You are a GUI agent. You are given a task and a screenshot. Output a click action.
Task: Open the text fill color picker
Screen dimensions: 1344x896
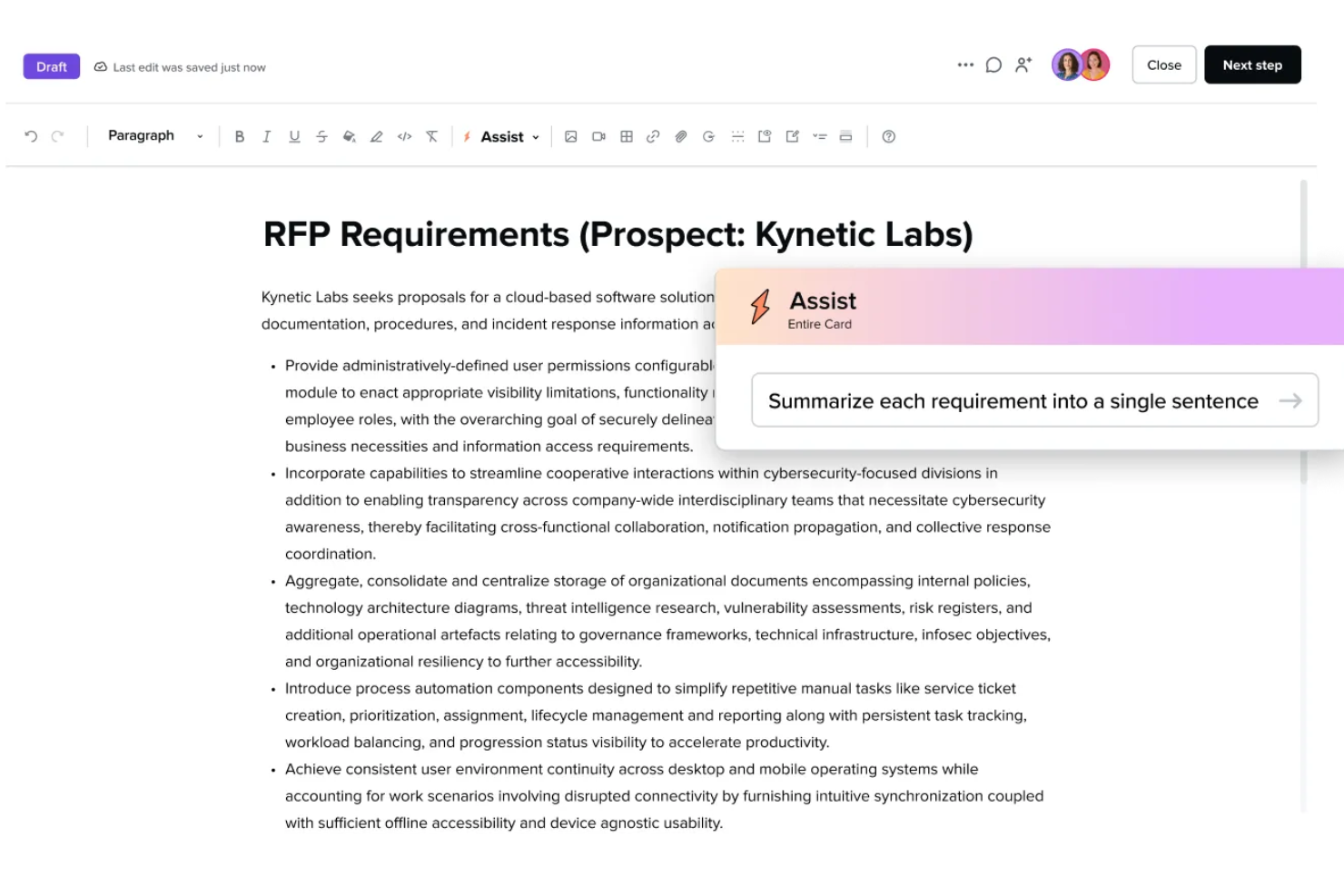coord(349,136)
